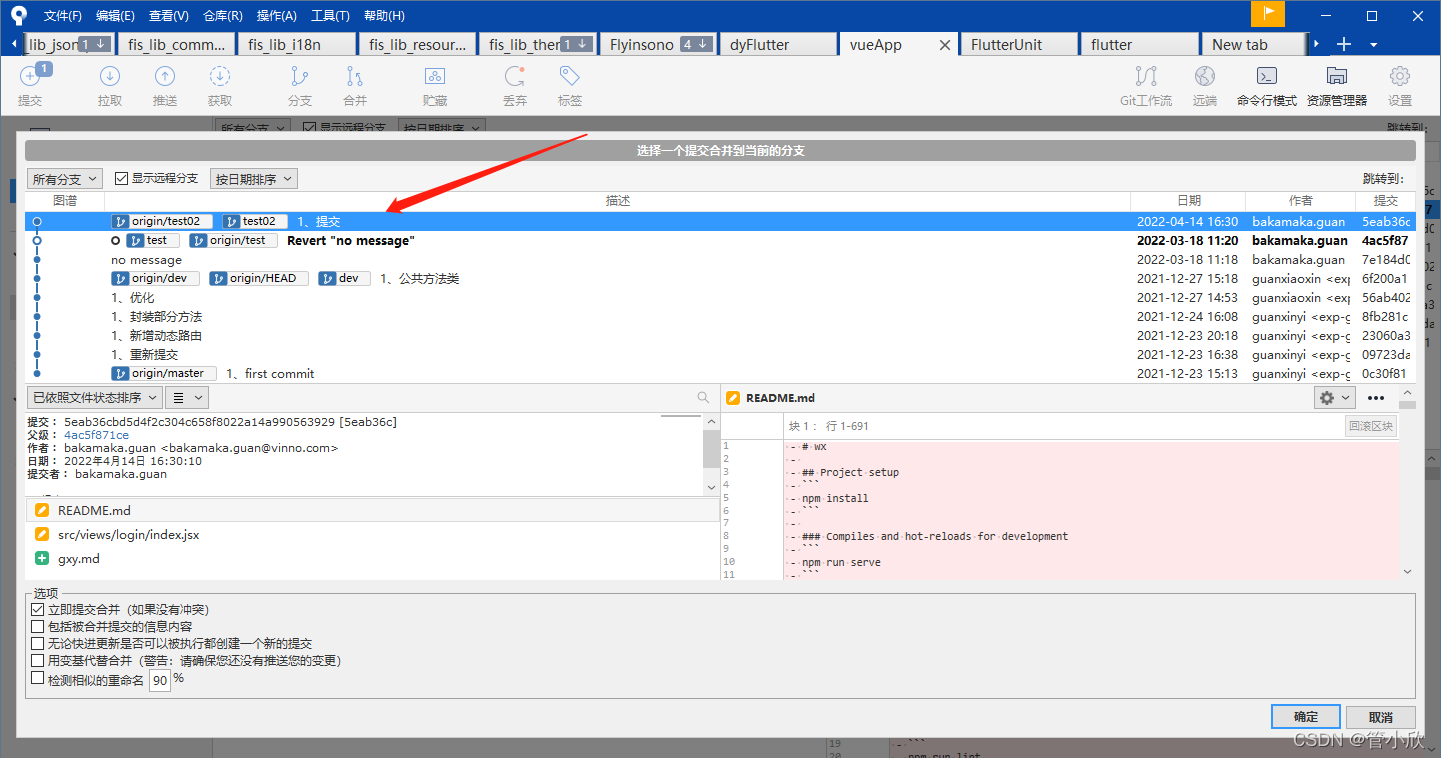Click the three-dots more options icon
This screenshot has height=759, width=1441.
(x=1376, y=398)
